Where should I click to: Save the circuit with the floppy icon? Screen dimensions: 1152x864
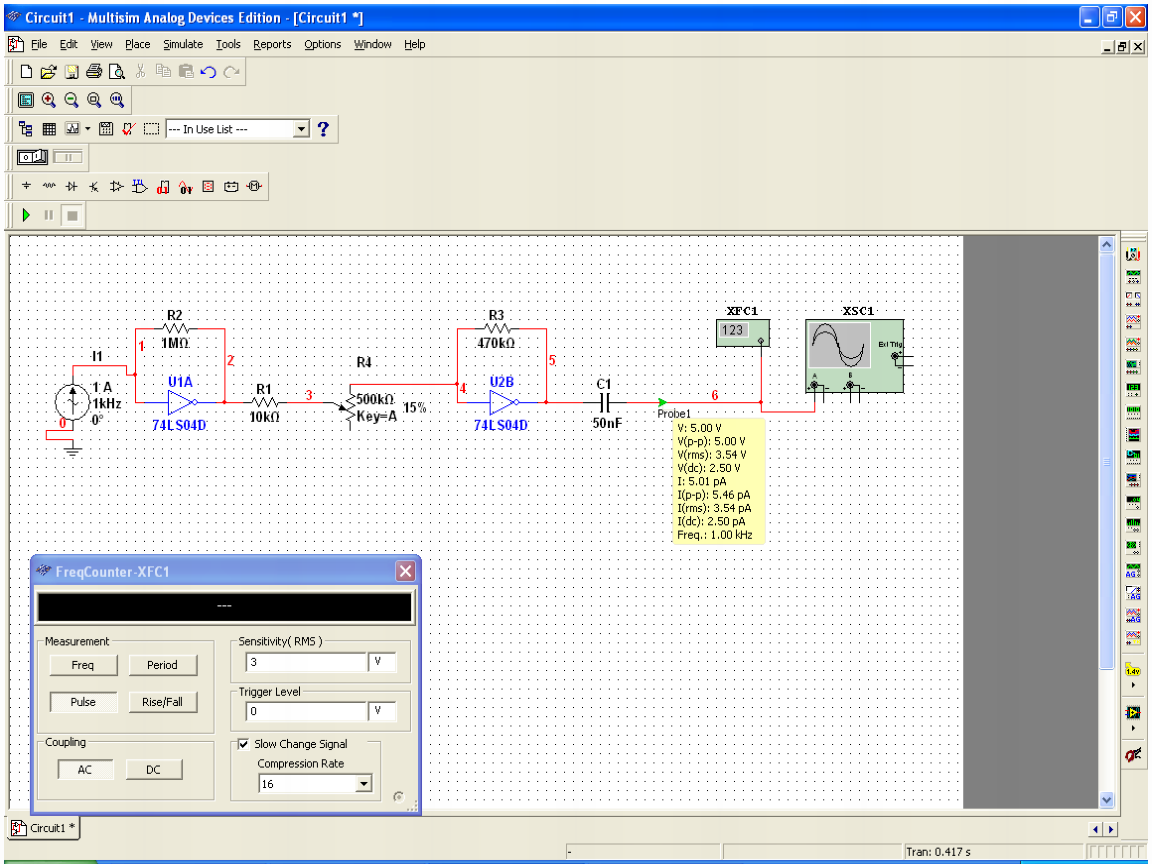click(71, 71)
